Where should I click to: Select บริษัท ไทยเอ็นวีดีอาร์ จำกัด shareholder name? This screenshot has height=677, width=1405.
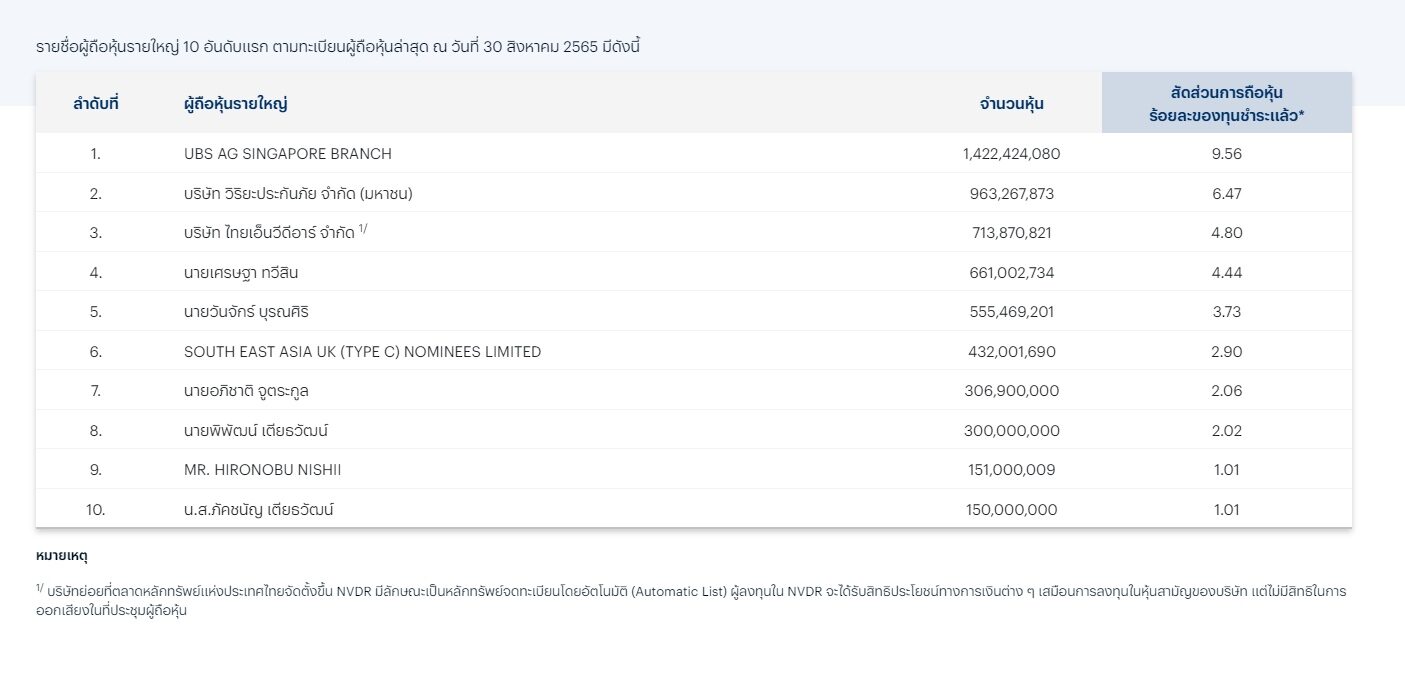[269, 233]
